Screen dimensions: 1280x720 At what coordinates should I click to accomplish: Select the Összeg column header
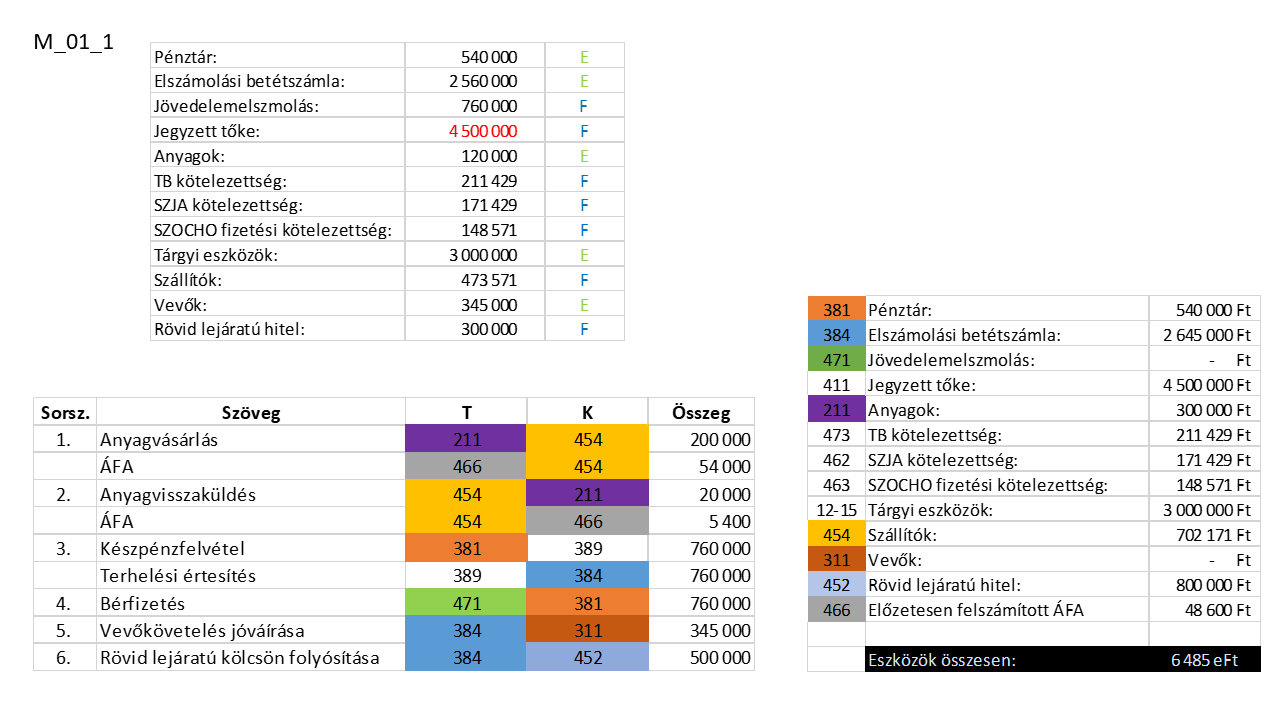[701, 412]
